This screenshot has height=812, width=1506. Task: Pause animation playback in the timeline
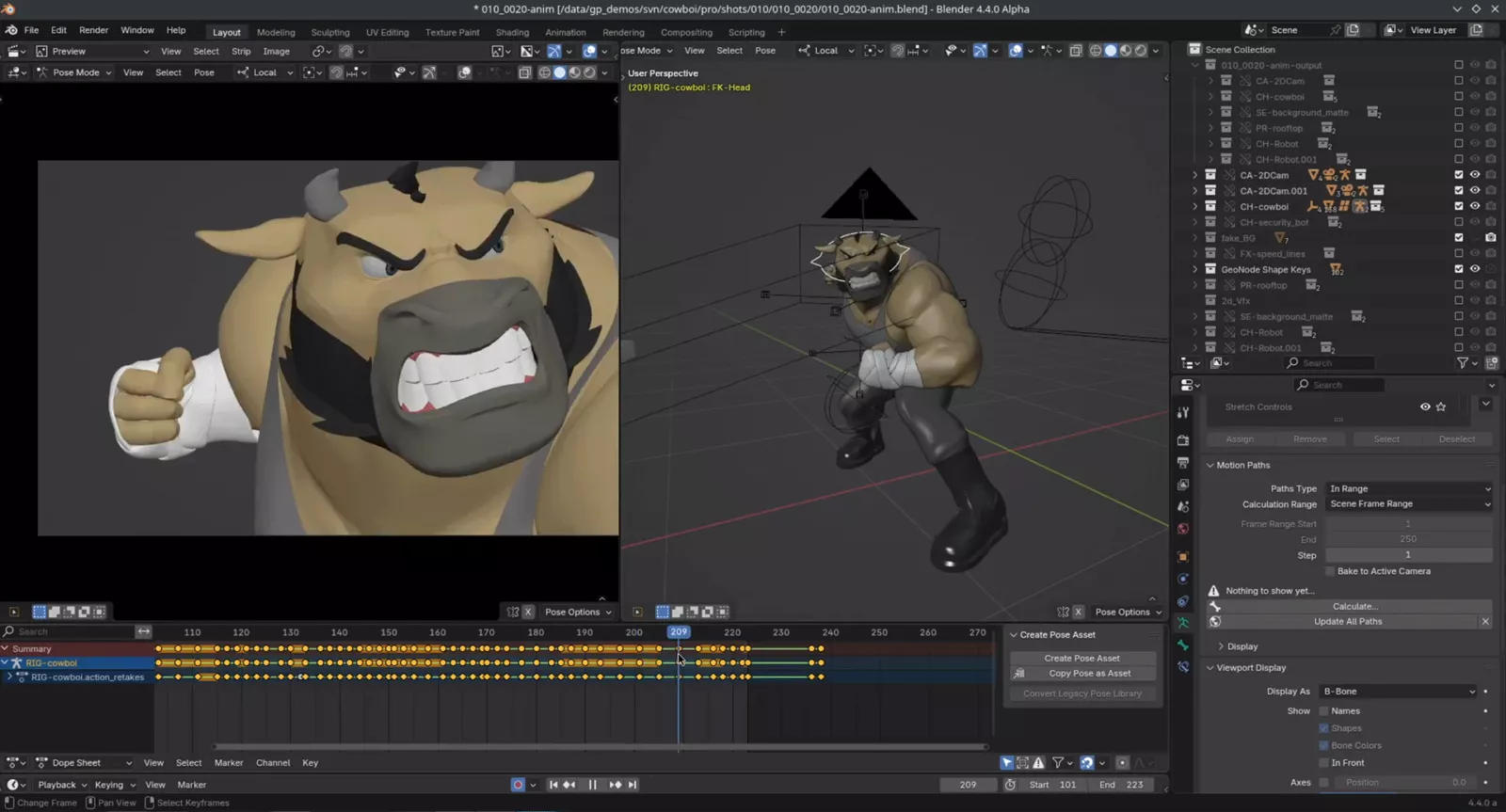(592, 785)
